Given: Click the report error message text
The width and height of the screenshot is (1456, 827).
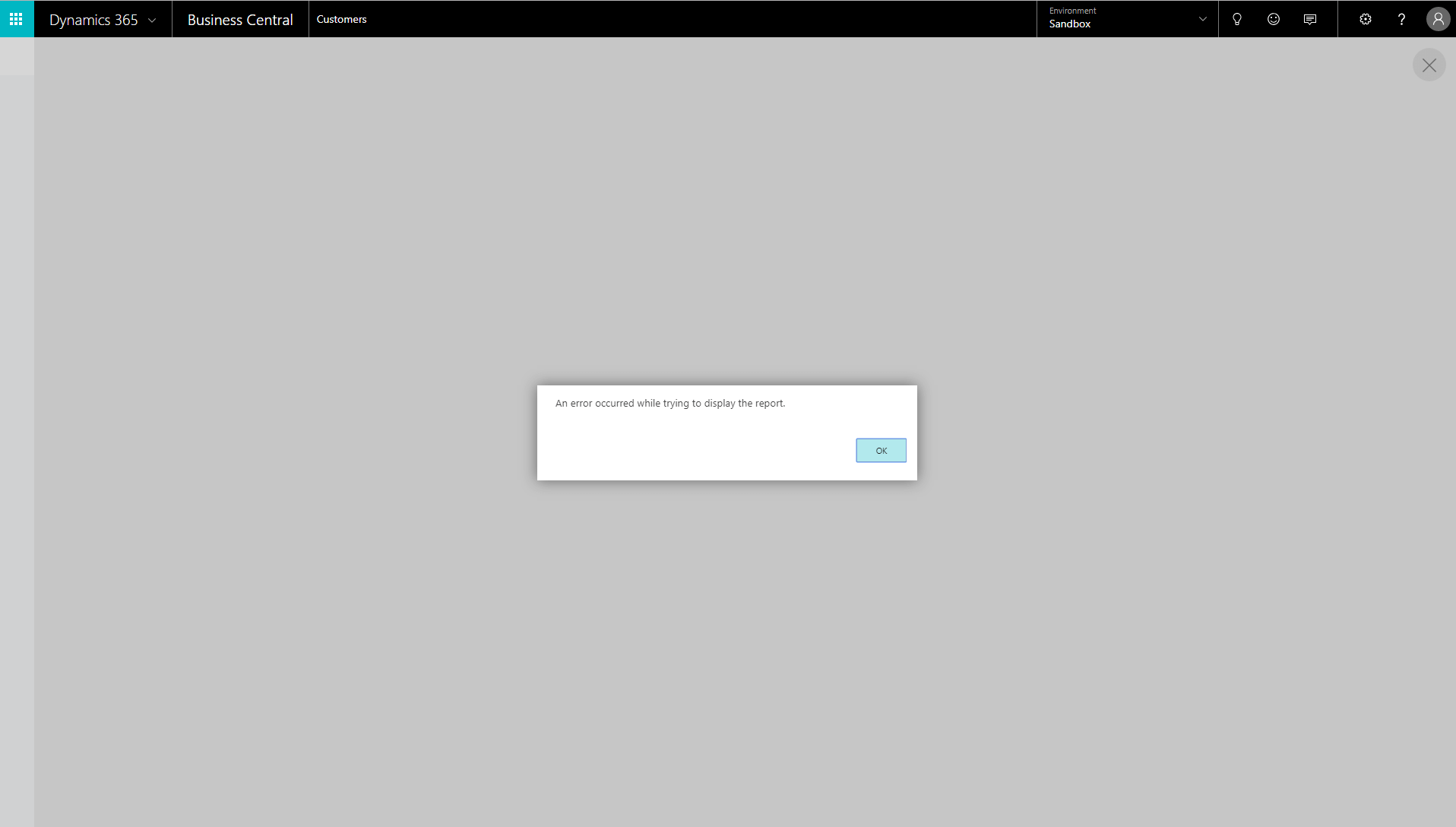Looking at the screenshot, I should click(x=670, y=404).
